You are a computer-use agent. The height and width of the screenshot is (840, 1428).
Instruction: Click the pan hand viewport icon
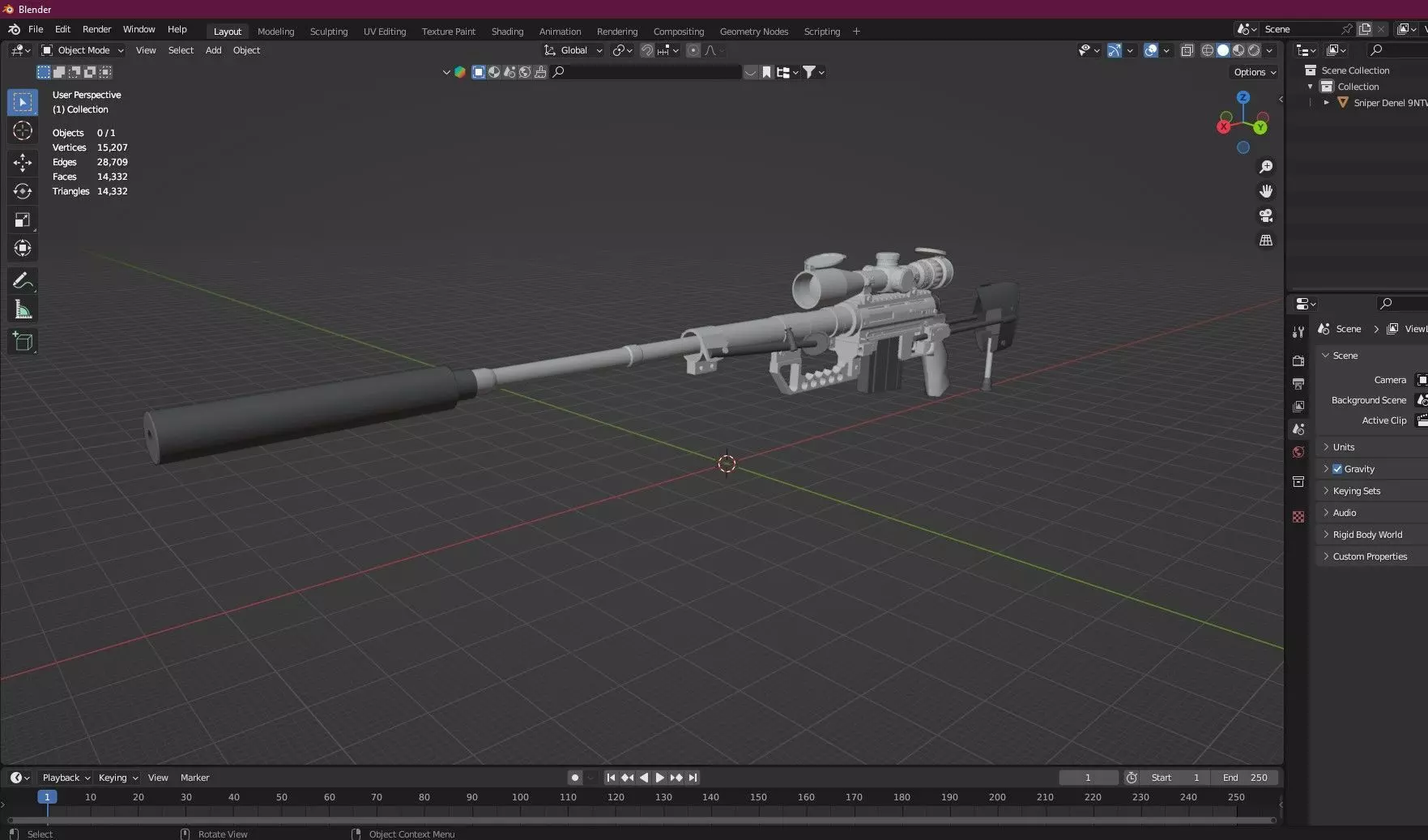pos(1266,191)
